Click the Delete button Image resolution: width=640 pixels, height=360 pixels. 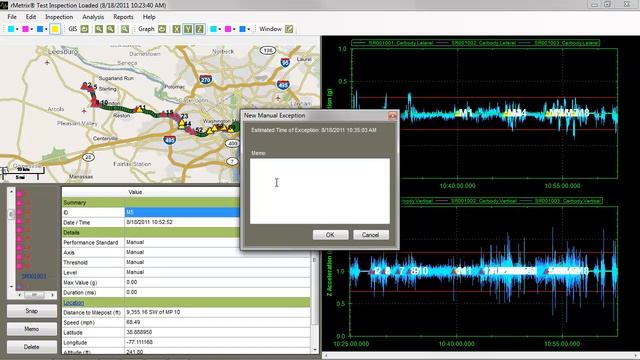click(32, 347)
